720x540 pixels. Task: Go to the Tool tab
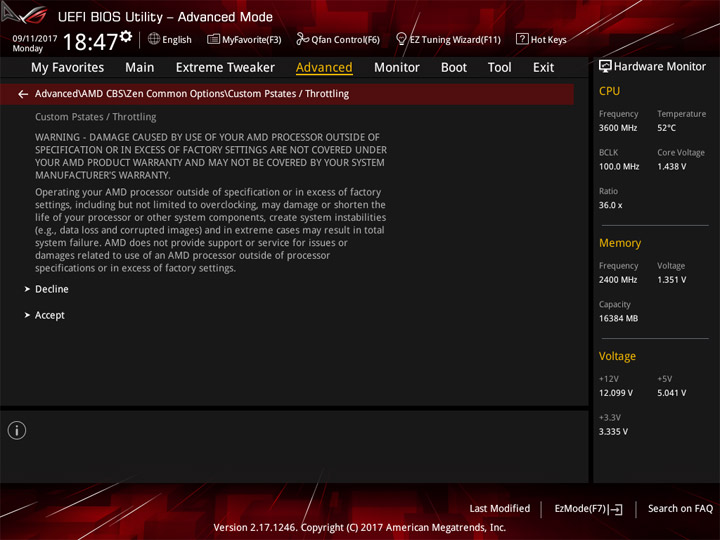pyautogui.click(x=500, y=68)
